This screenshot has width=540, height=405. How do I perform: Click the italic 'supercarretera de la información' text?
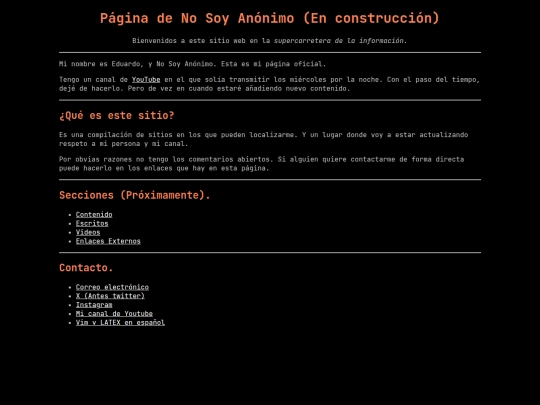[x=339, y=41]
